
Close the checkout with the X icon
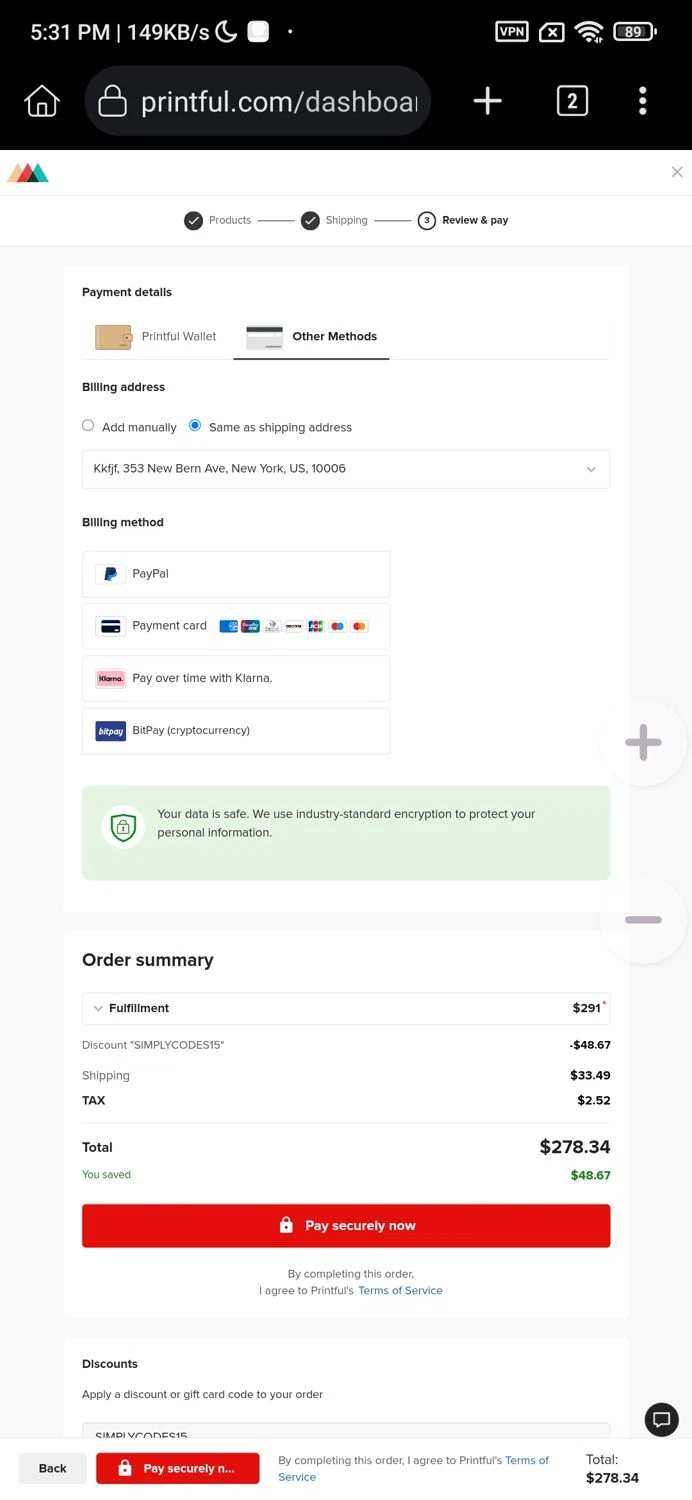pos(677,172)
